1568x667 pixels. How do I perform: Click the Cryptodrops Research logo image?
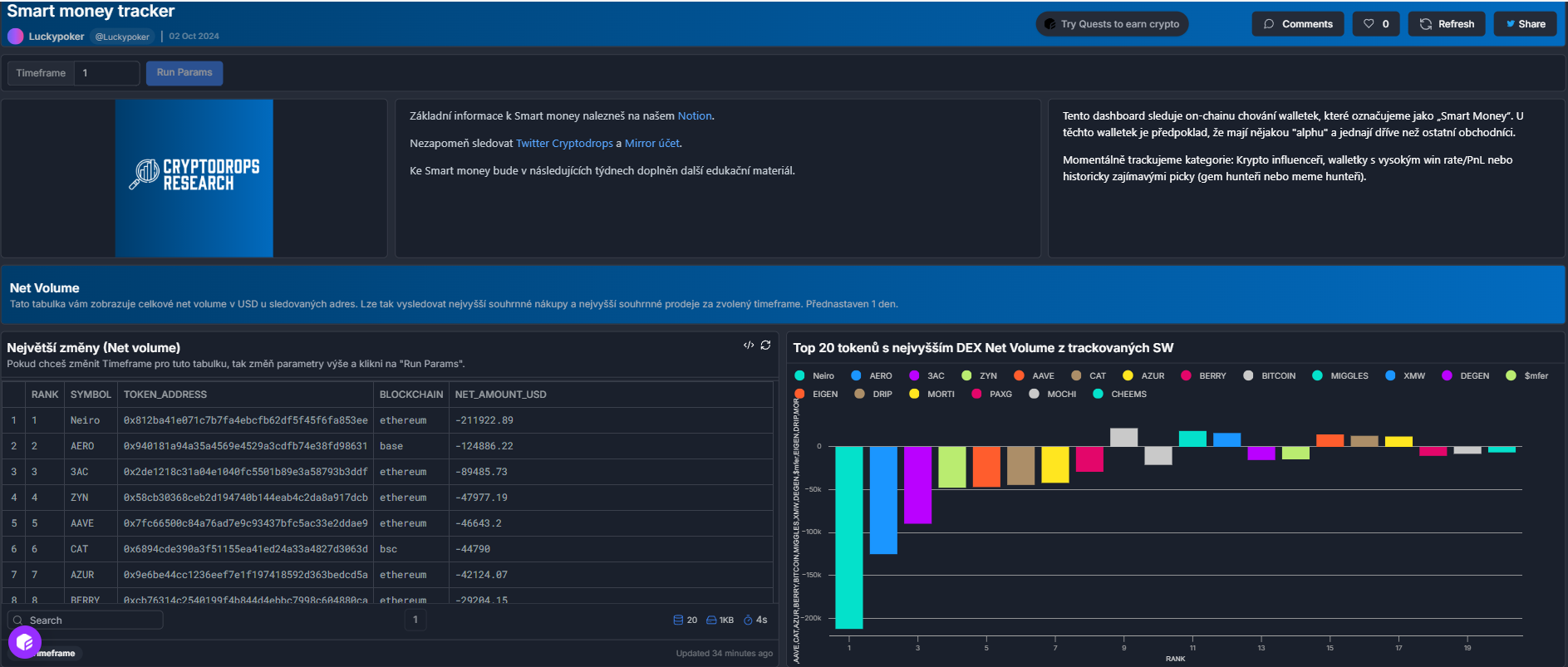click(x=194, y=178)
